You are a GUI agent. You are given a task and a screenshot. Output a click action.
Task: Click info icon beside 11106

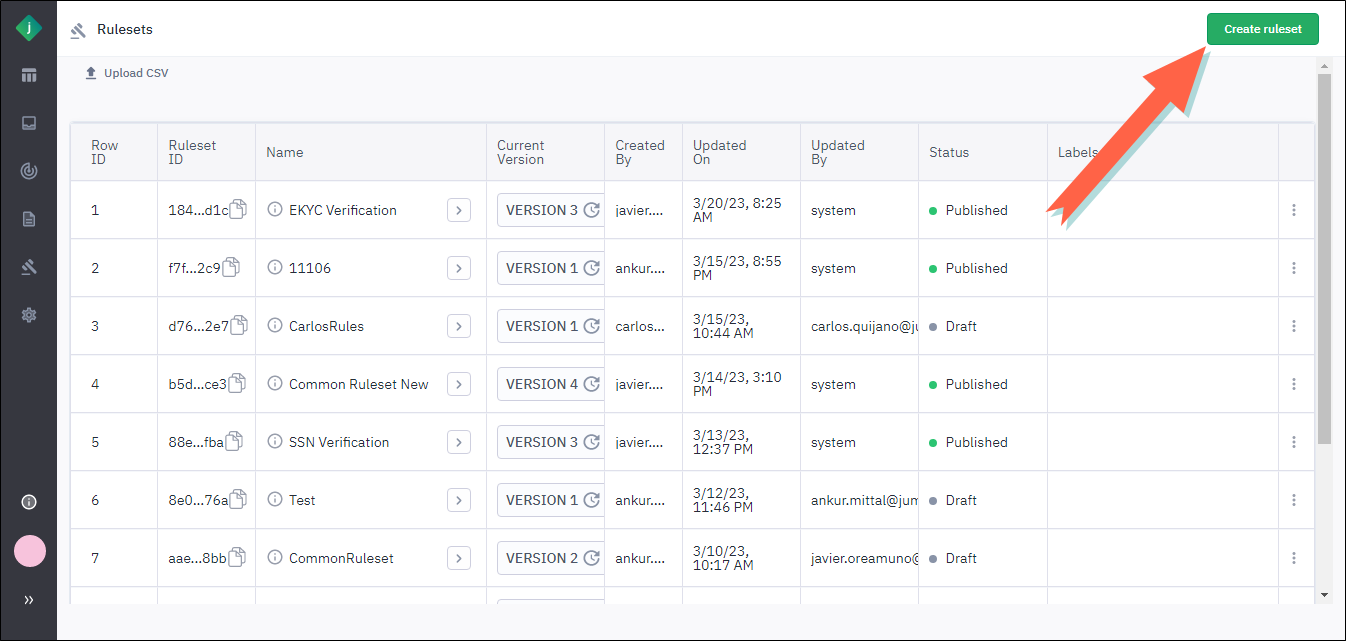(275, 268)
